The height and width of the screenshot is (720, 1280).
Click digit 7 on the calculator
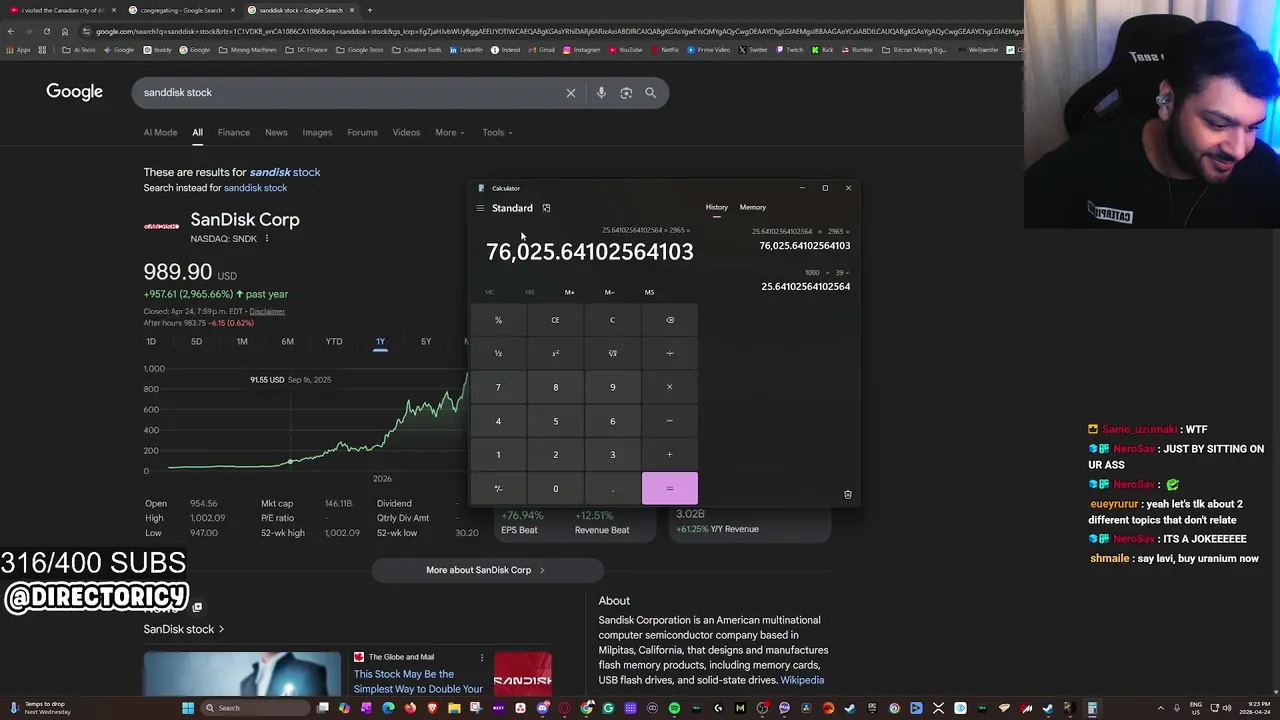tap(498, 387)
